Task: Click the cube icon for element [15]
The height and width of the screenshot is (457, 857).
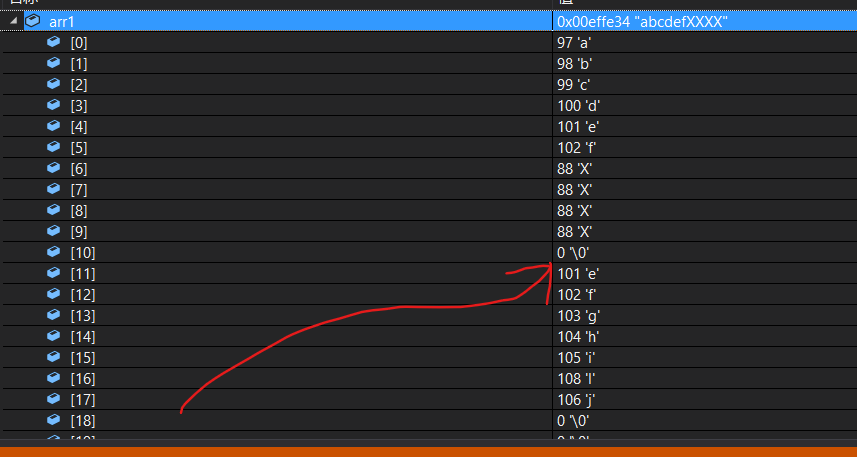Action: 54,356
